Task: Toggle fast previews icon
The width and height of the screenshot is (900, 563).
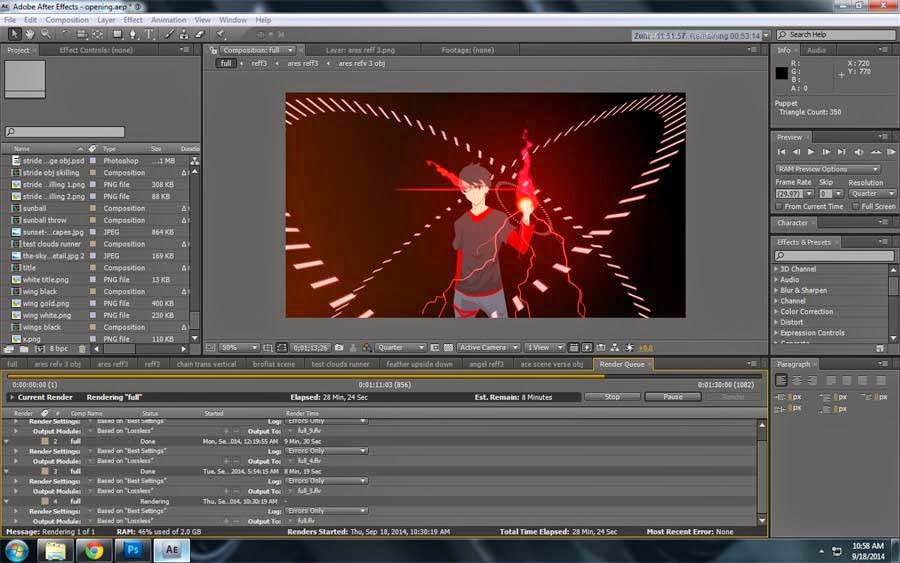Action: [x=587, y=348]
